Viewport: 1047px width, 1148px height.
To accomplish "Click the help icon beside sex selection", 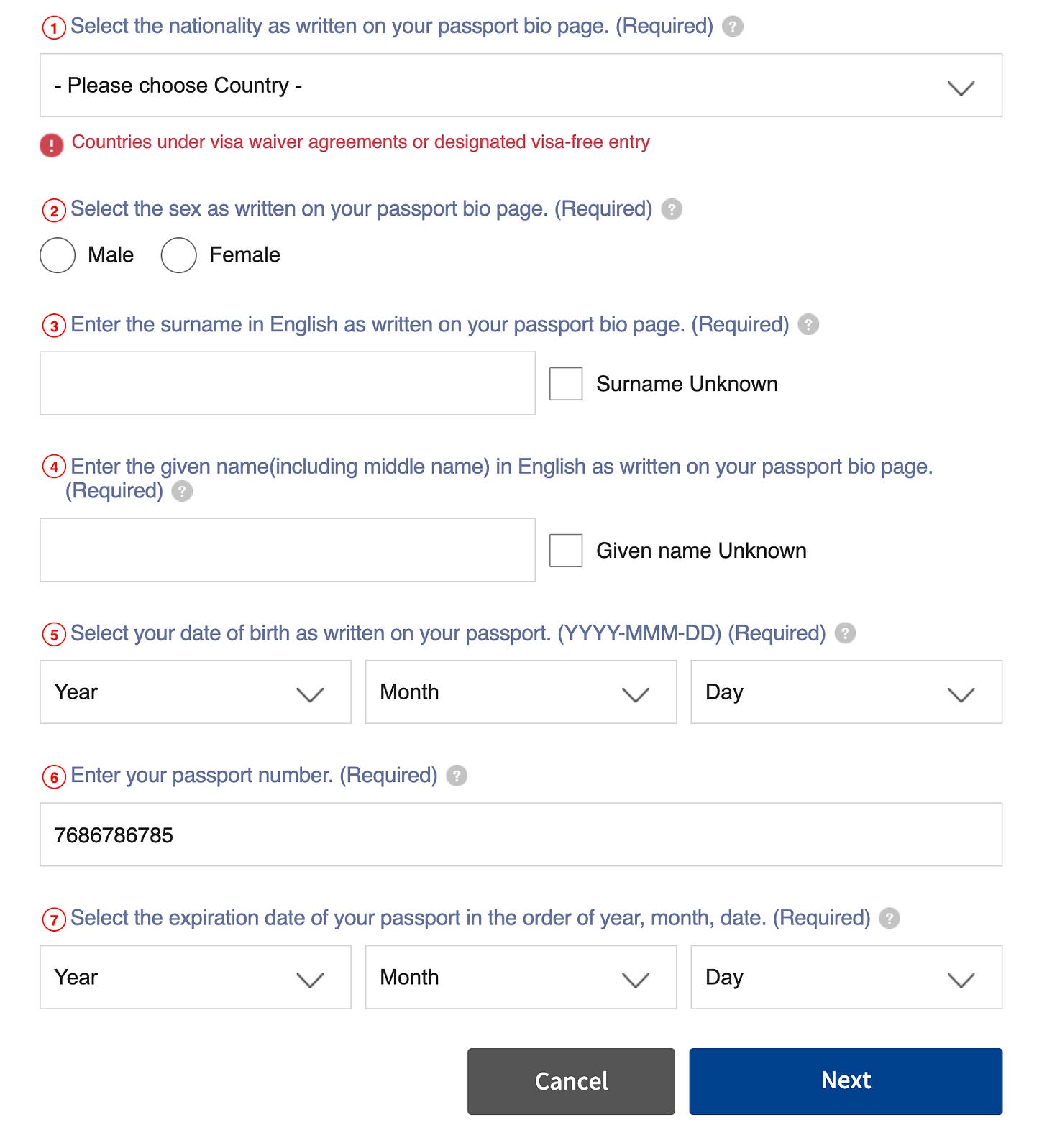I will [671, 210].
